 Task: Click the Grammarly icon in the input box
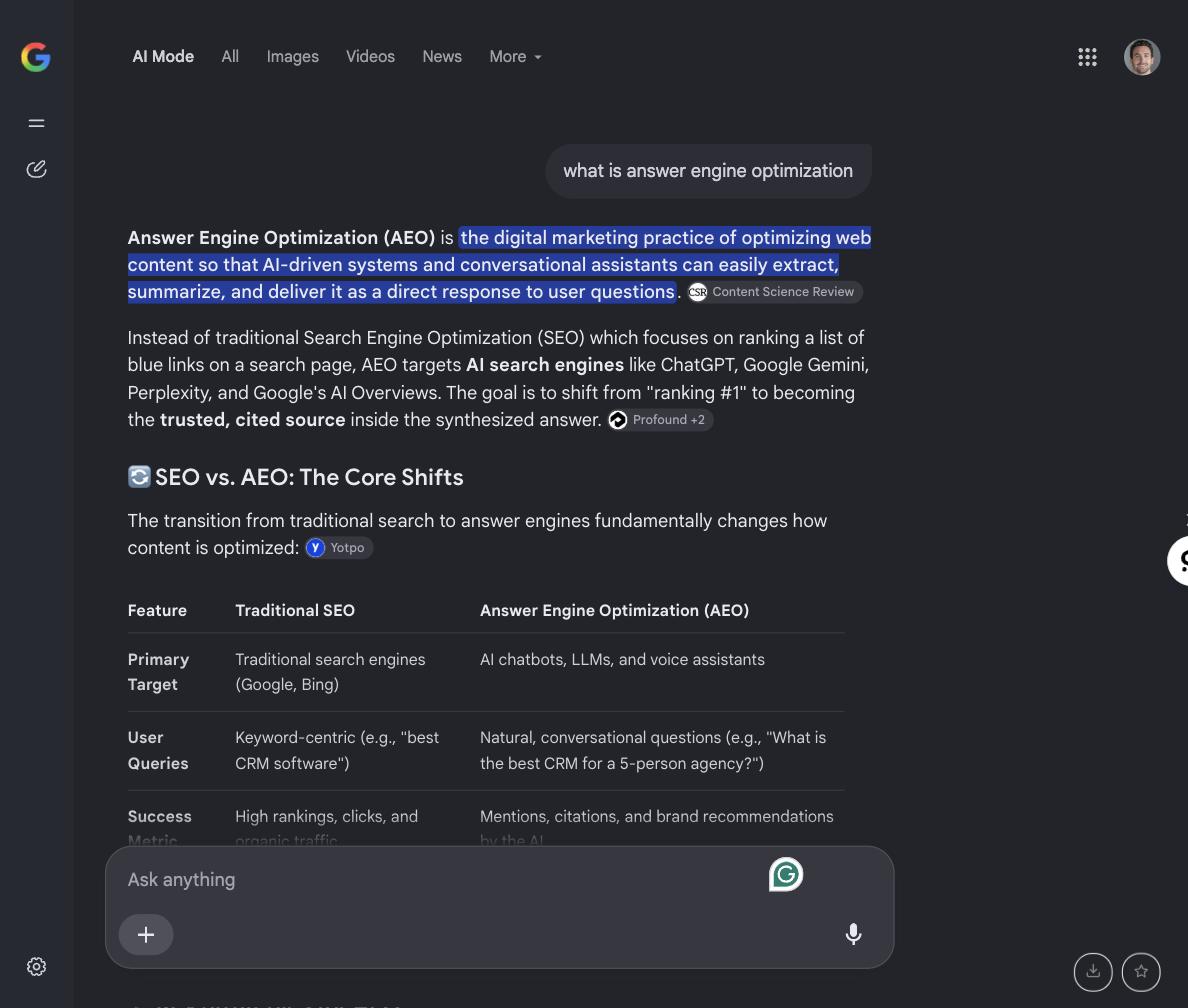[x=786, y=874]
